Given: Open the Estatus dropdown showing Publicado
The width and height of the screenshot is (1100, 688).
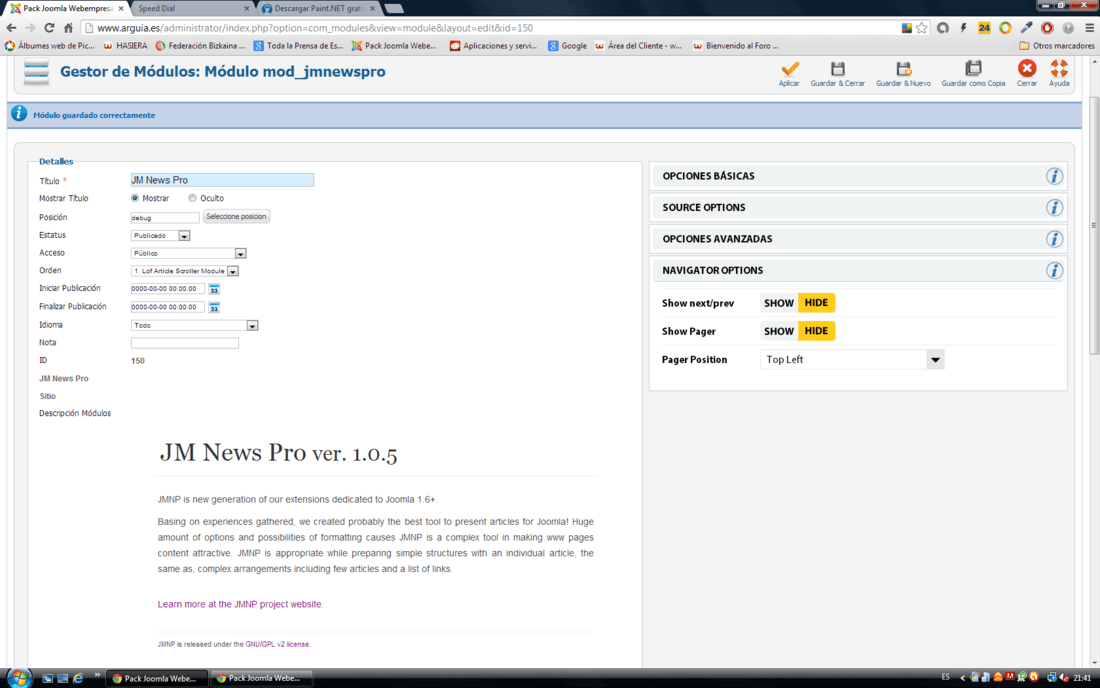Looking at the screenshot, I should point(161,236).
